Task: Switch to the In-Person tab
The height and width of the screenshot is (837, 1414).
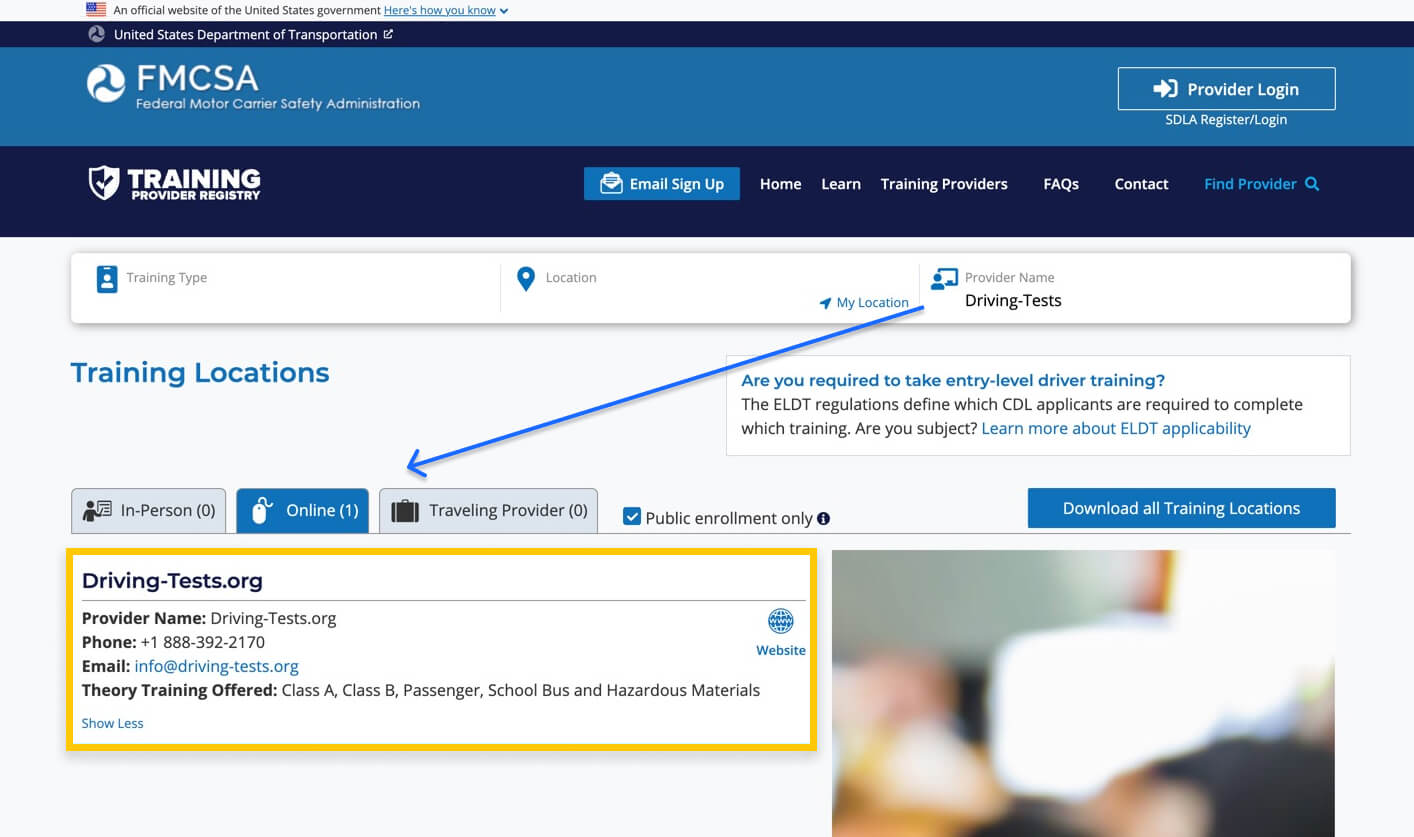Action: (x=148, y=510)
